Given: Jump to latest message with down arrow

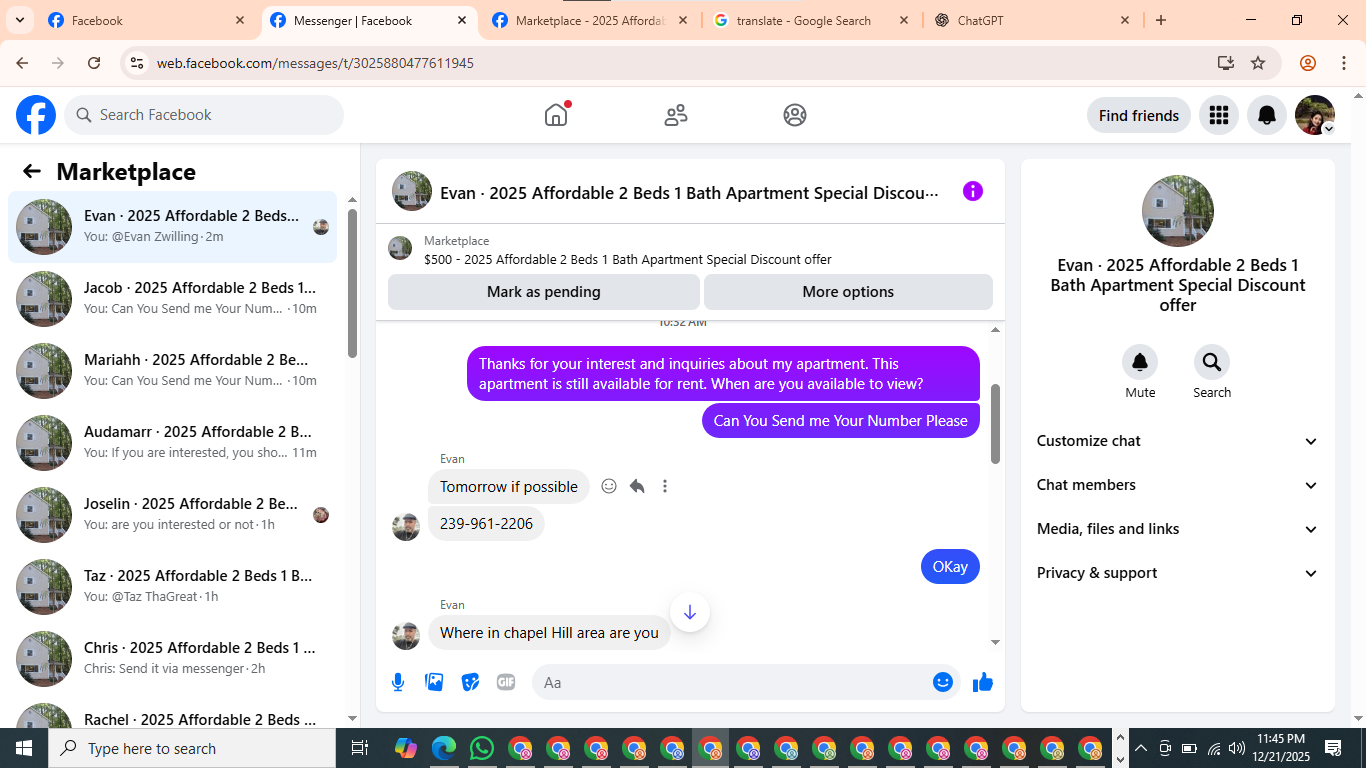Looking at the screenshot, I should coord(690,612).
